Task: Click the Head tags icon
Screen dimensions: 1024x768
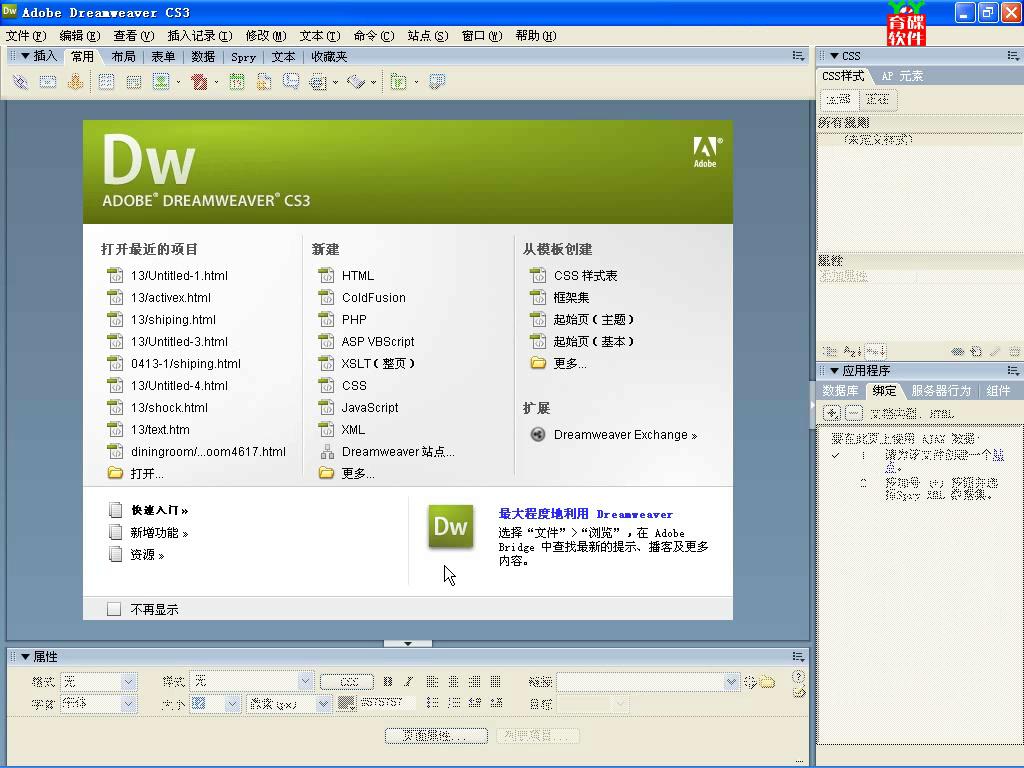Action: click(317, 82)
